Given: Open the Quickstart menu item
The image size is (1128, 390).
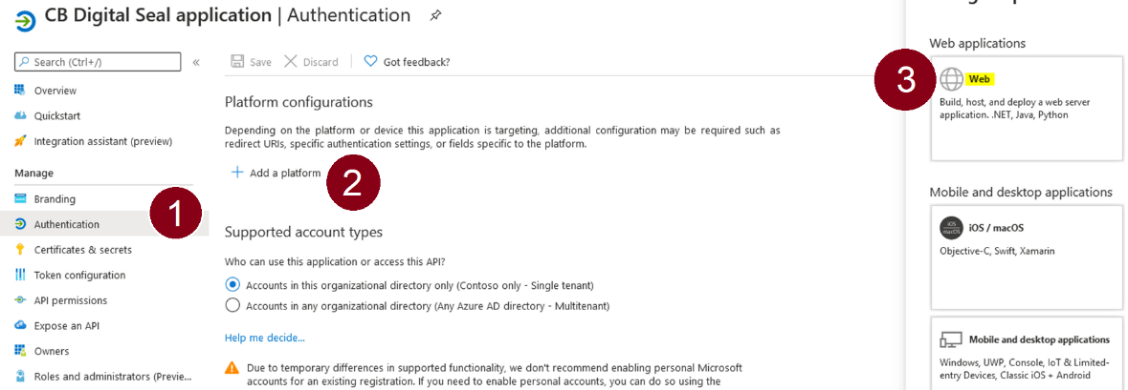Looking at the screenshot, I should [57, 116].
